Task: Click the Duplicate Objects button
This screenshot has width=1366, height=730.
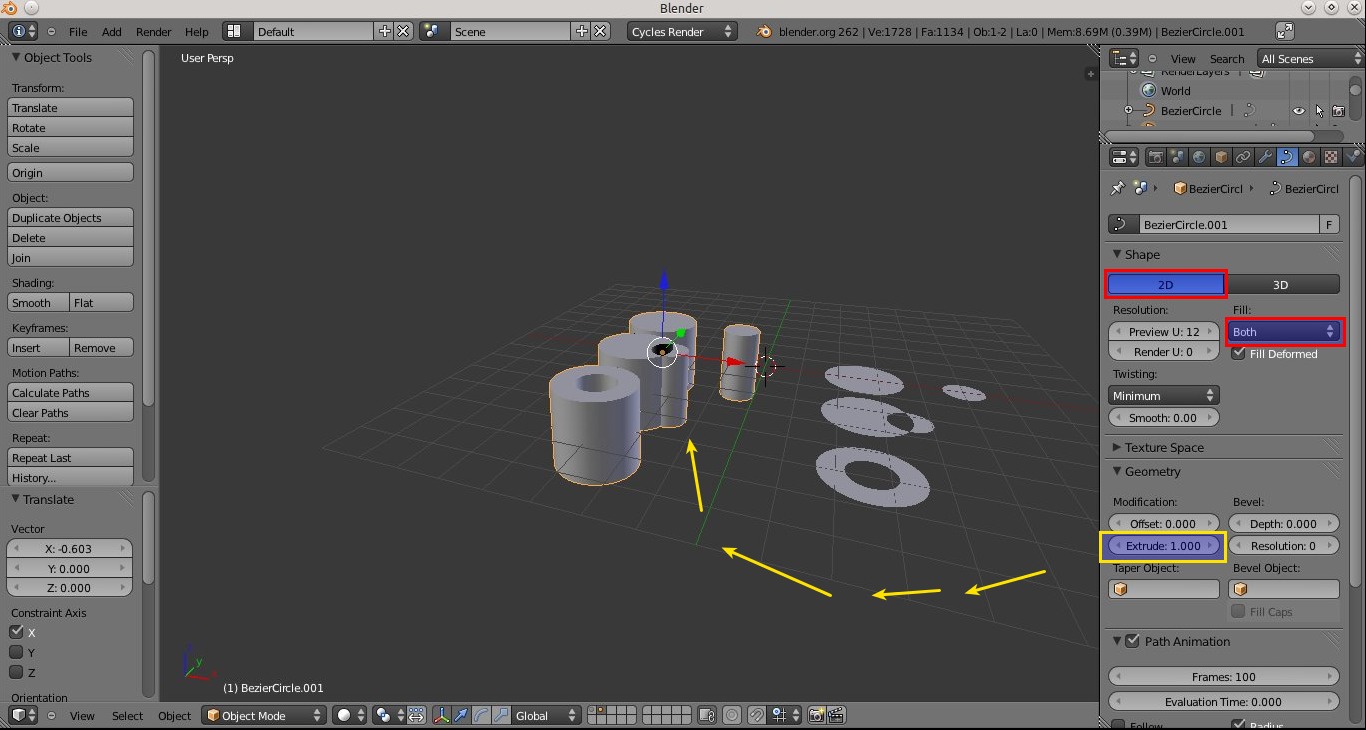Action: (70, 218)
